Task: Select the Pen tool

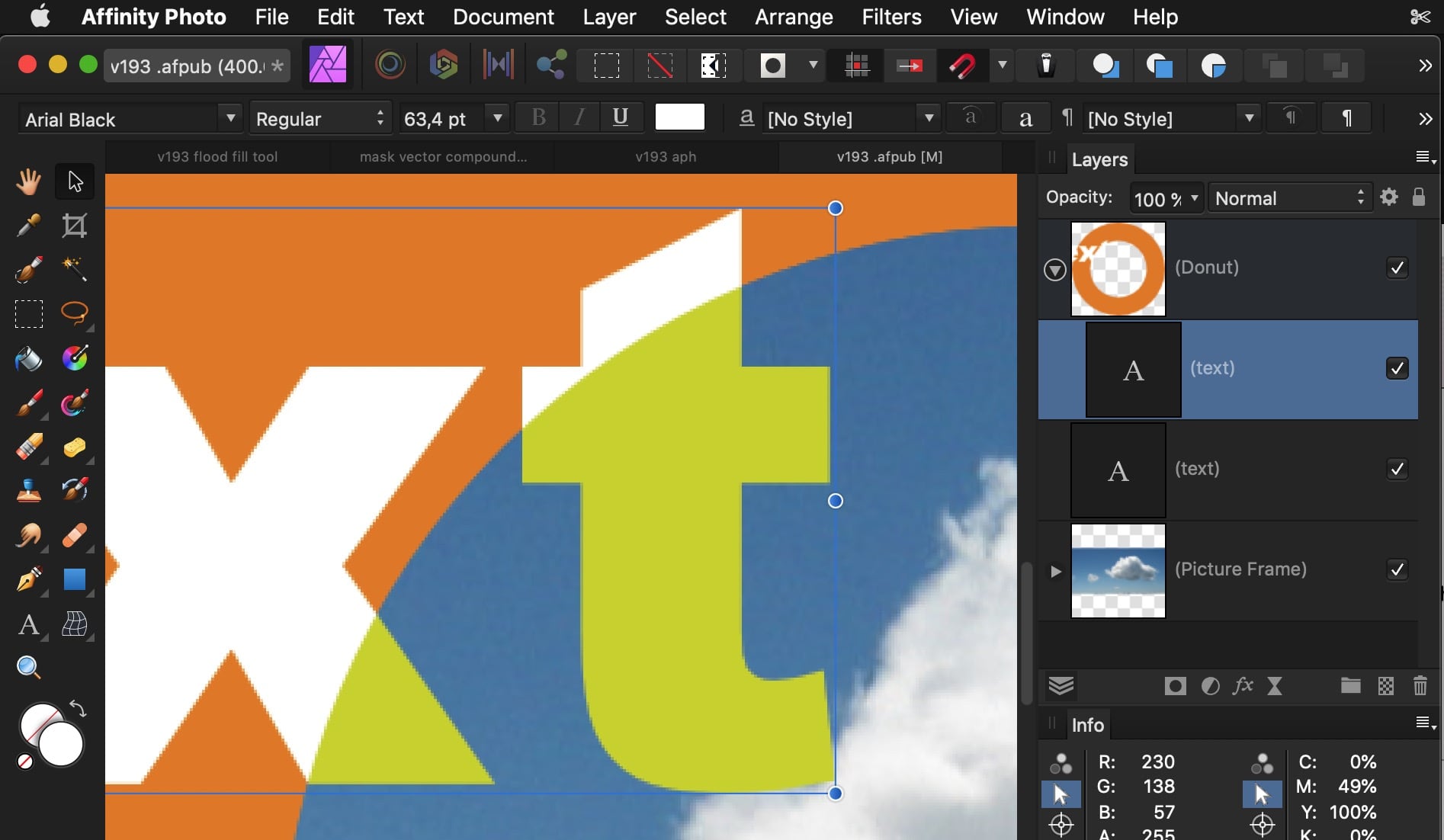Action: (29, 580)
